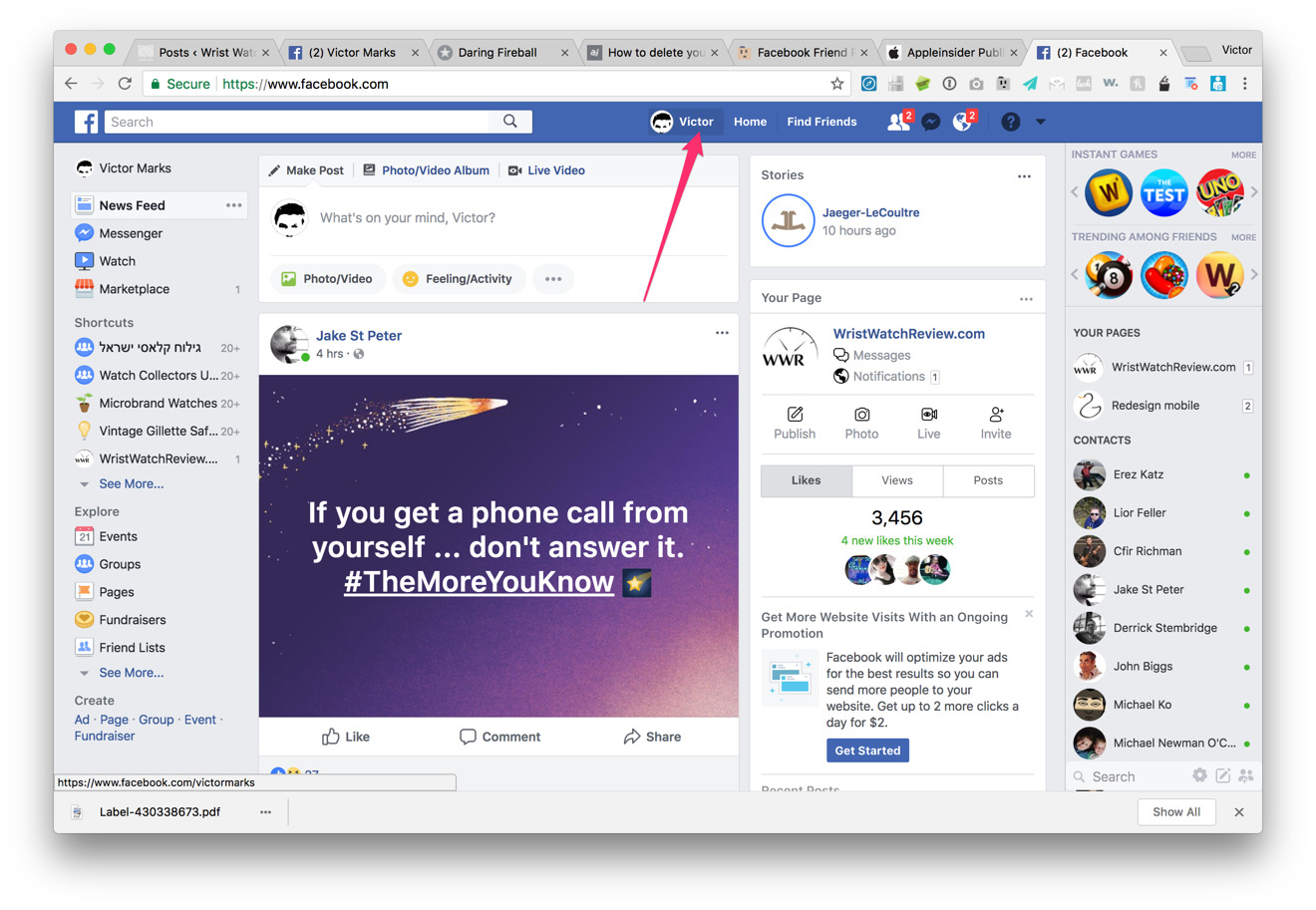Switch to the Posts tab on Your Page
The height and width of the screenshot is (910, 1316).
[x=988, y=480]
